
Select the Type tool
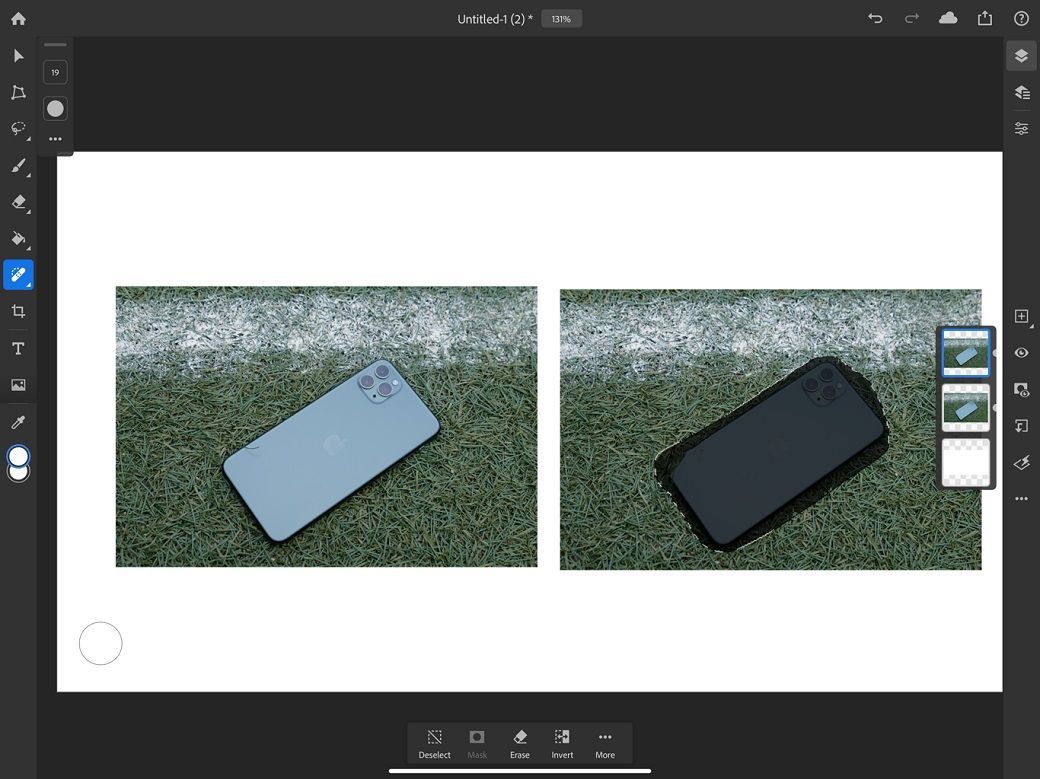coord(16,347)
